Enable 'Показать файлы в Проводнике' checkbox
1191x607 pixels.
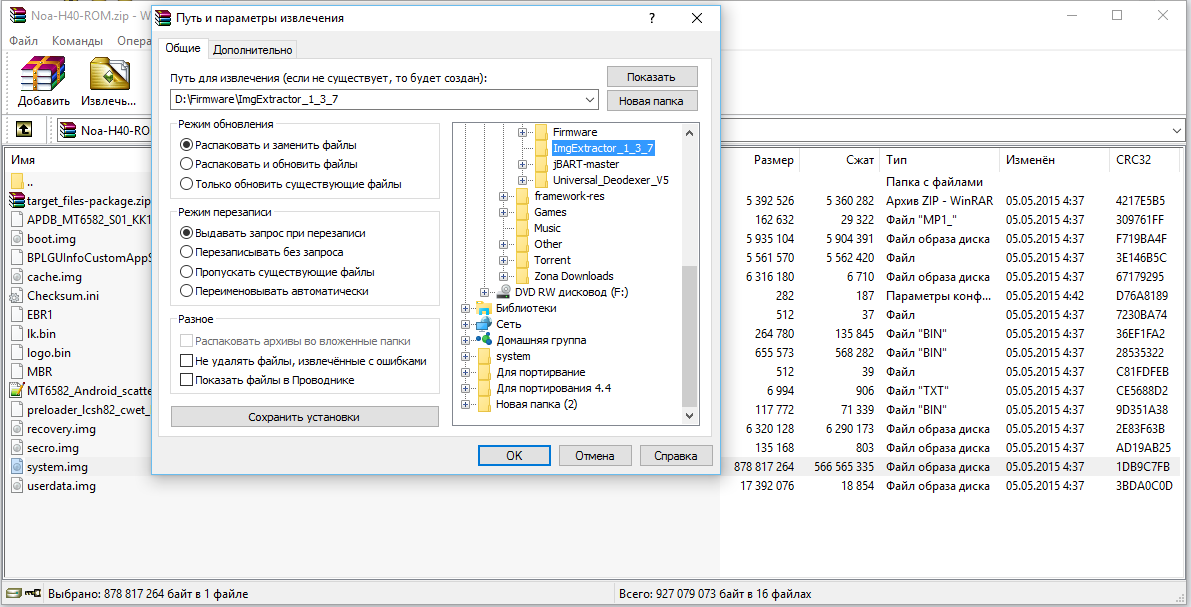tap(186, 380)
